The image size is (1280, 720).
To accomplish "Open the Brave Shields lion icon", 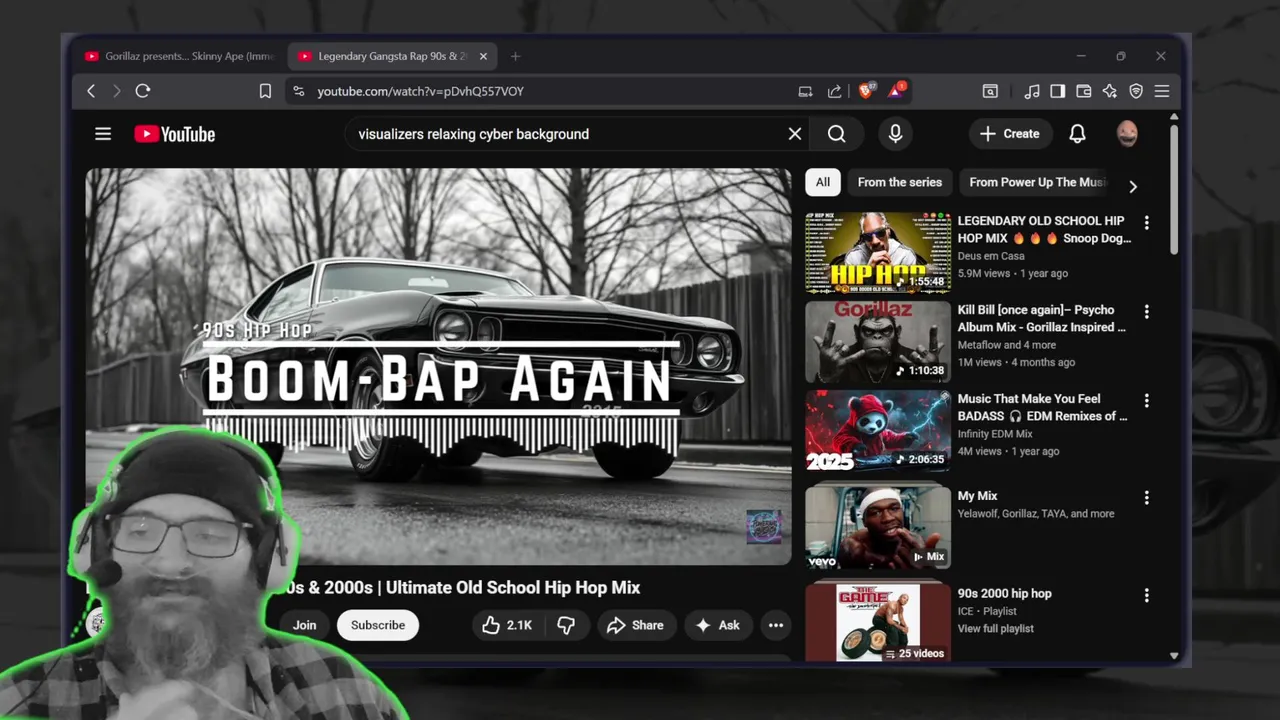I will [866, 91].
